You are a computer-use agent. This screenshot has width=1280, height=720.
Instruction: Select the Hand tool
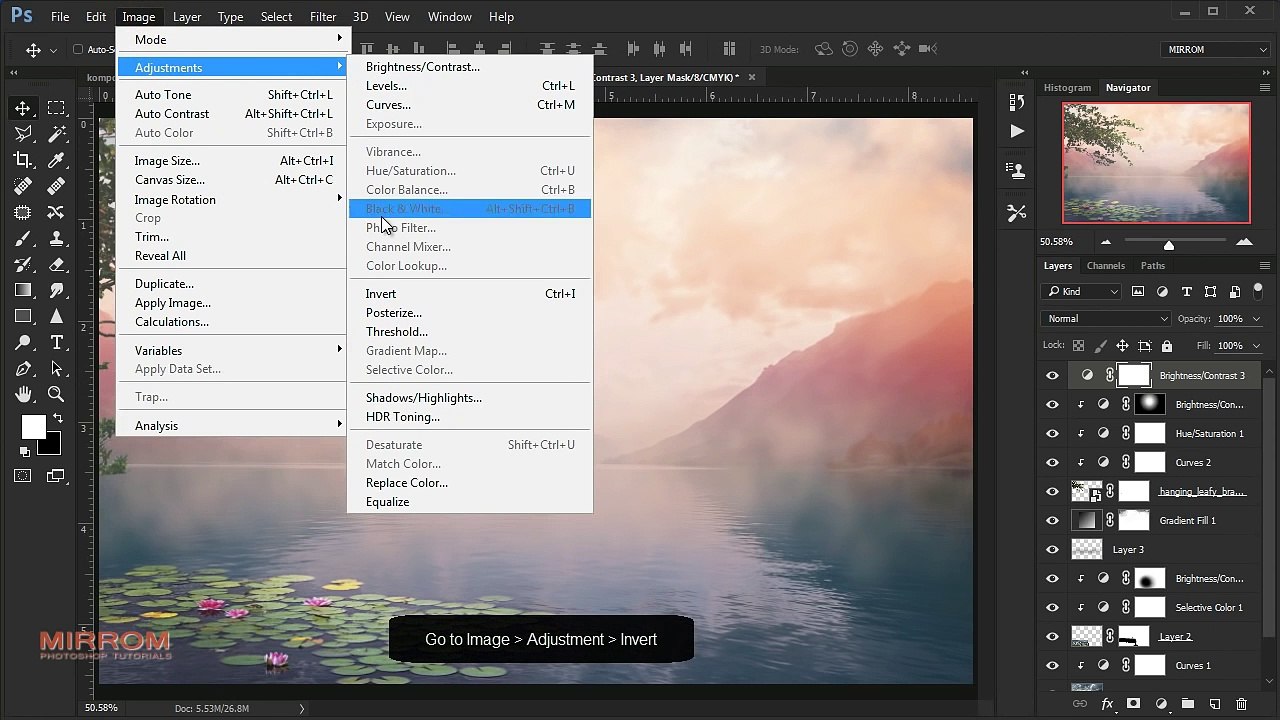22,394
